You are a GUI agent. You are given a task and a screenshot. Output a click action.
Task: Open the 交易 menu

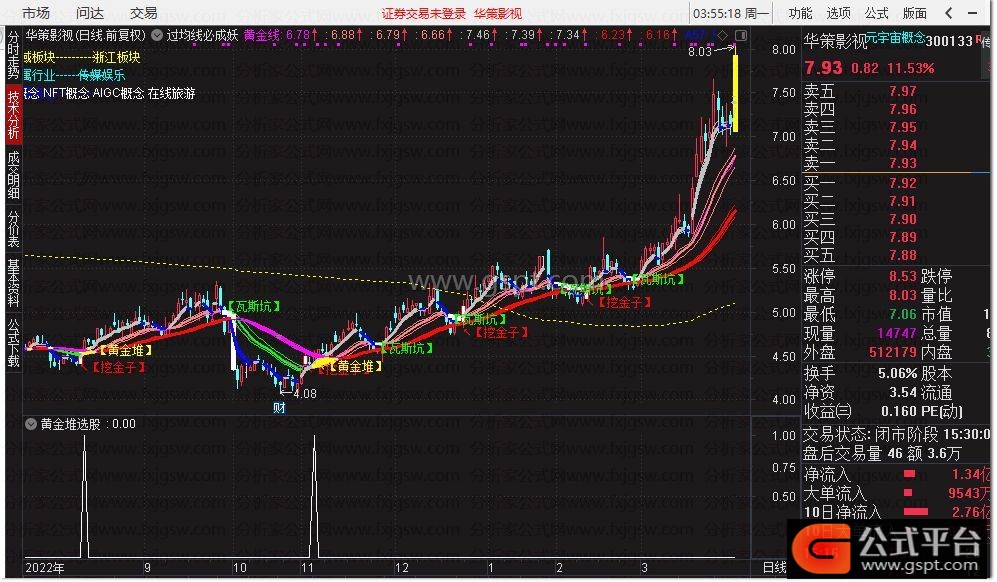[x=143, y=13]
